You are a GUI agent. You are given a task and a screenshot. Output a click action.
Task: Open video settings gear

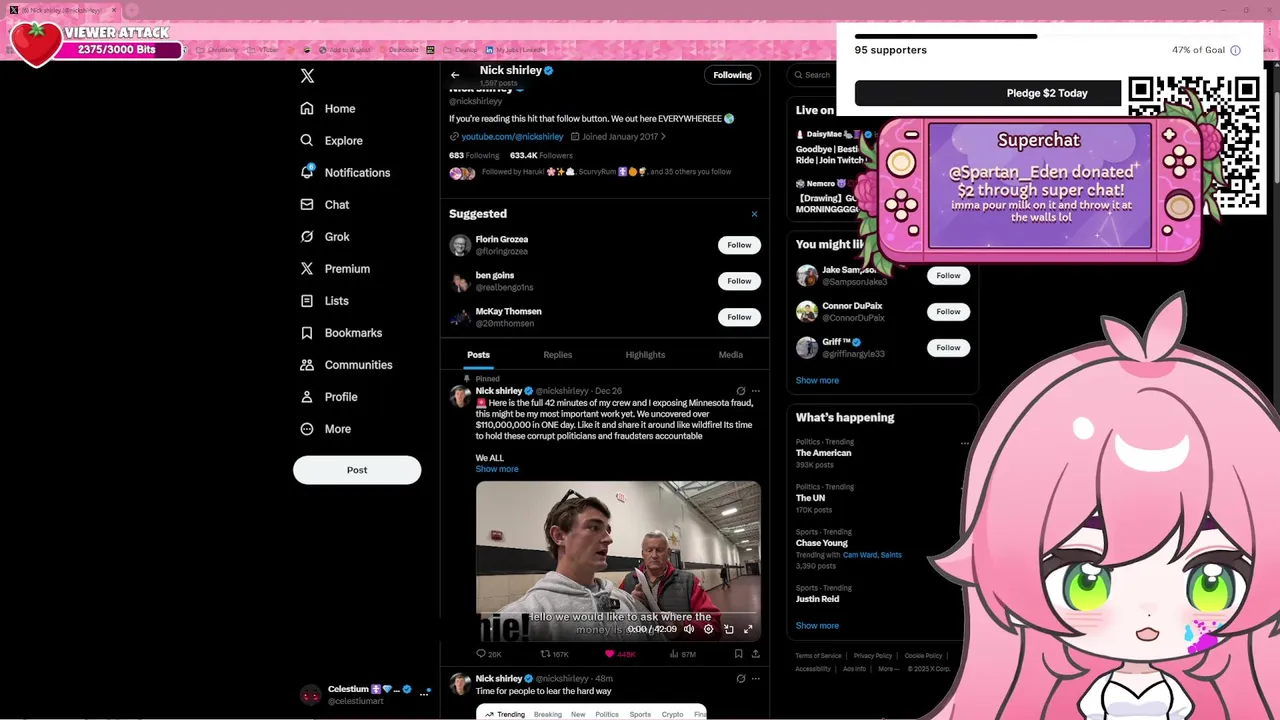coord(708,629)
